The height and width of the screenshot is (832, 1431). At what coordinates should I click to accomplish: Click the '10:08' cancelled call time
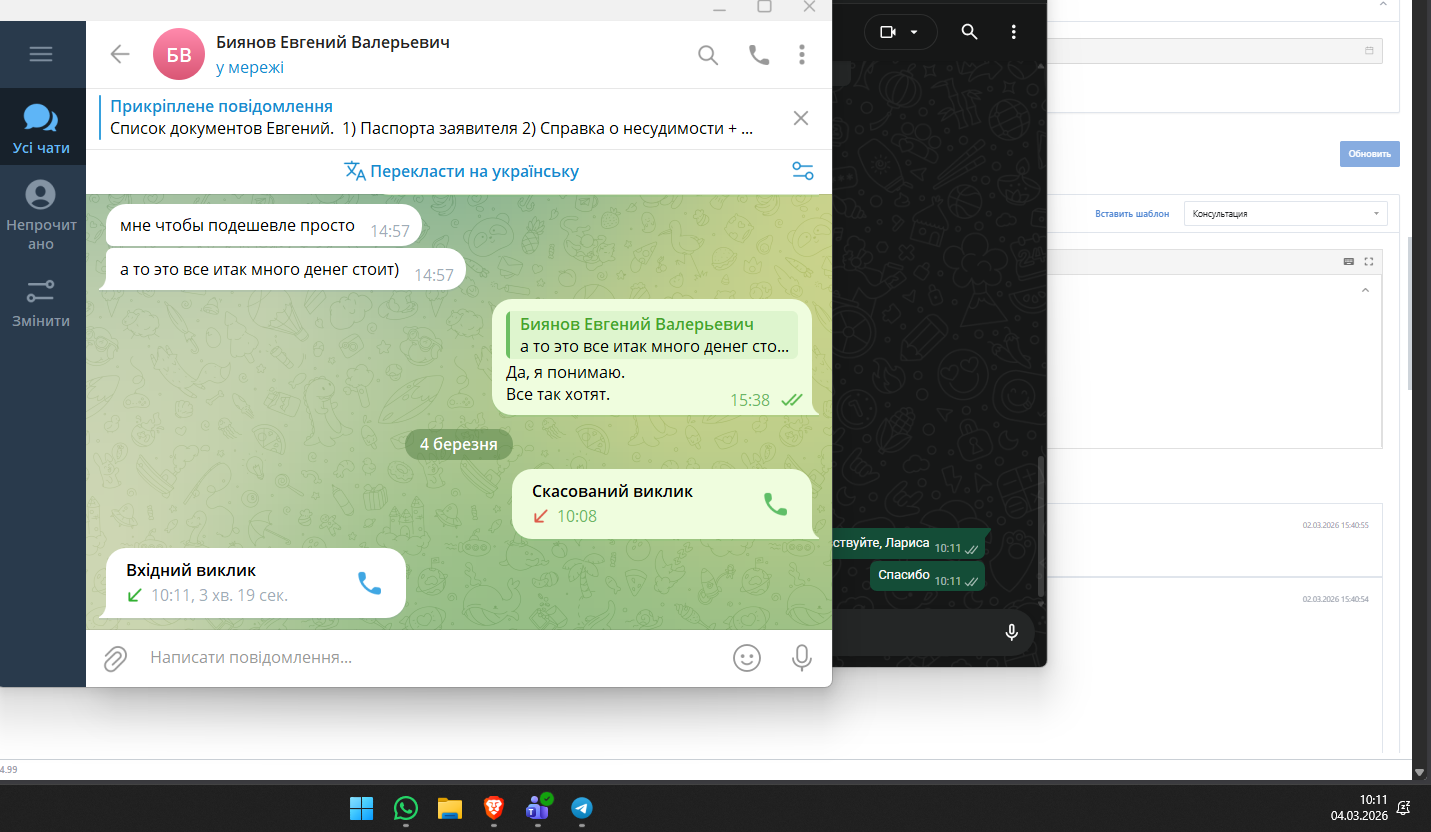pos(577,516)
